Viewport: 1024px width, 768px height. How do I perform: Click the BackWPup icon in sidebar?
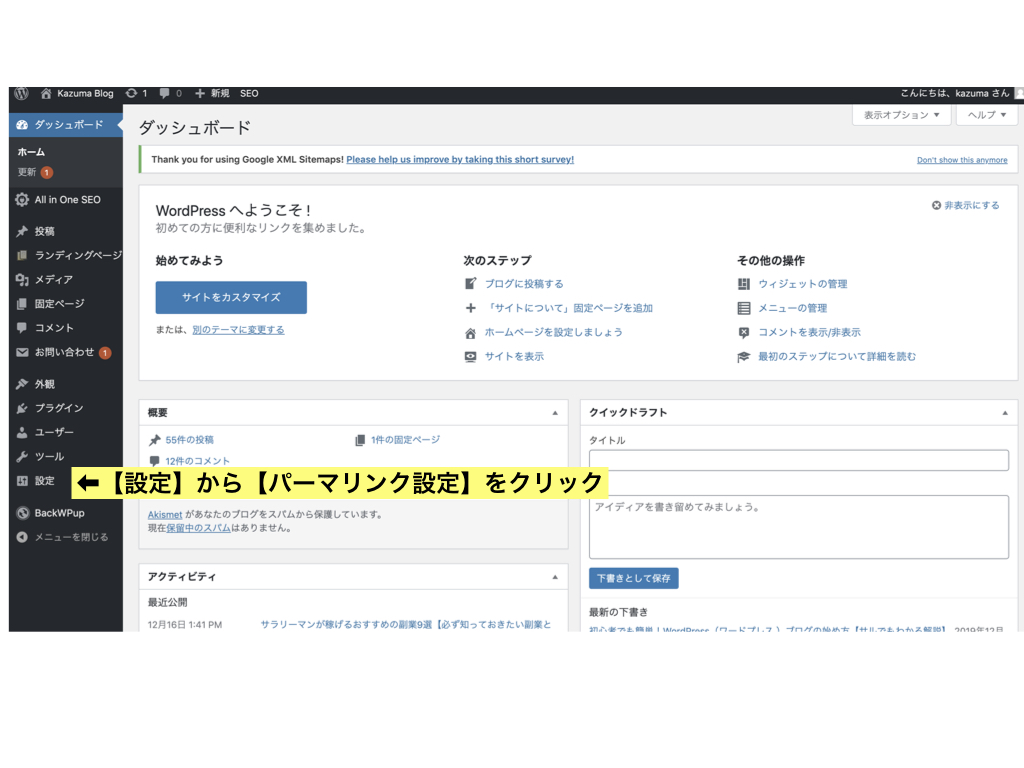22,513
